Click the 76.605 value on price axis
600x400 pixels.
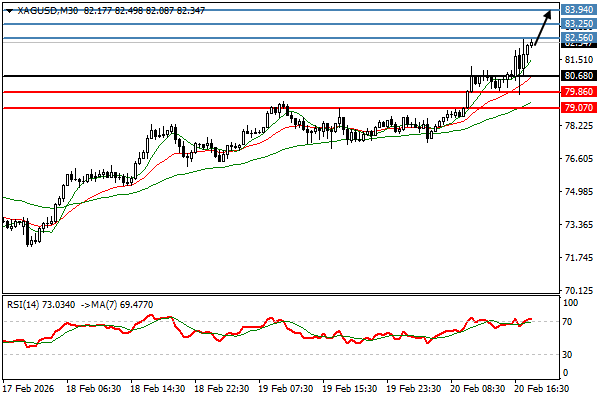click(578, 159)
